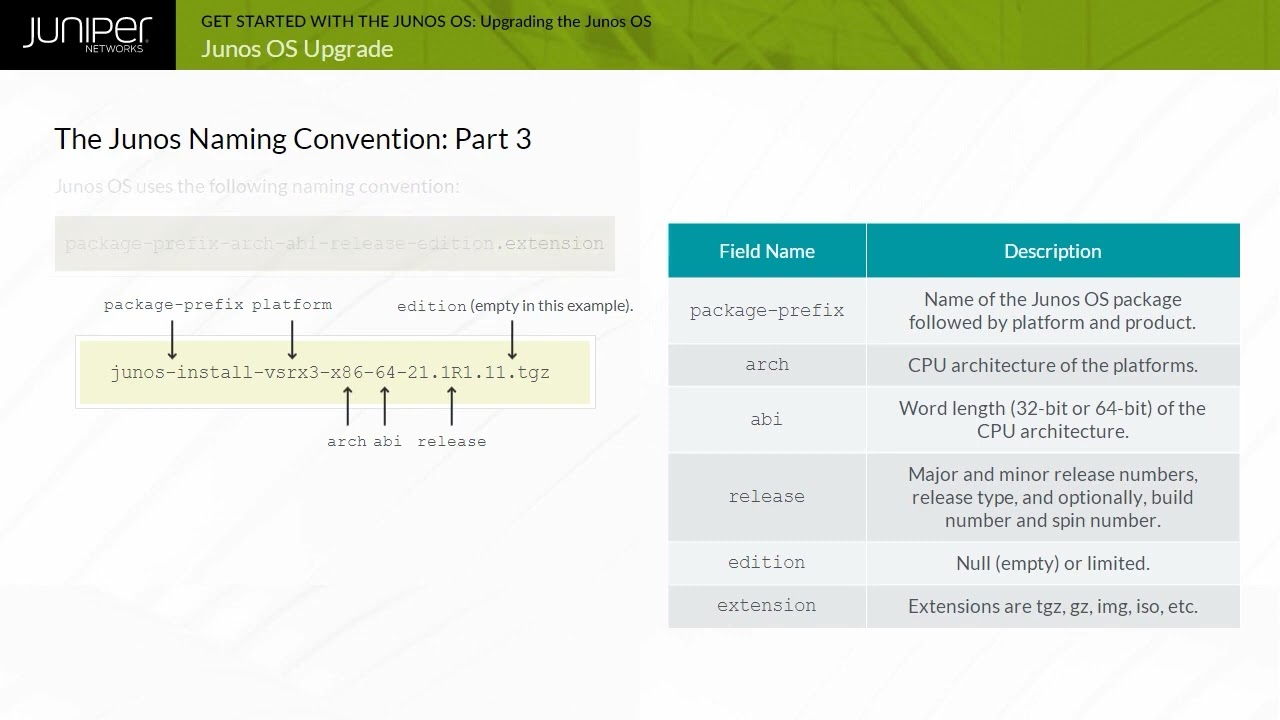Click the 'Description' table header

pyautogui.click(x=1053, y=251)
